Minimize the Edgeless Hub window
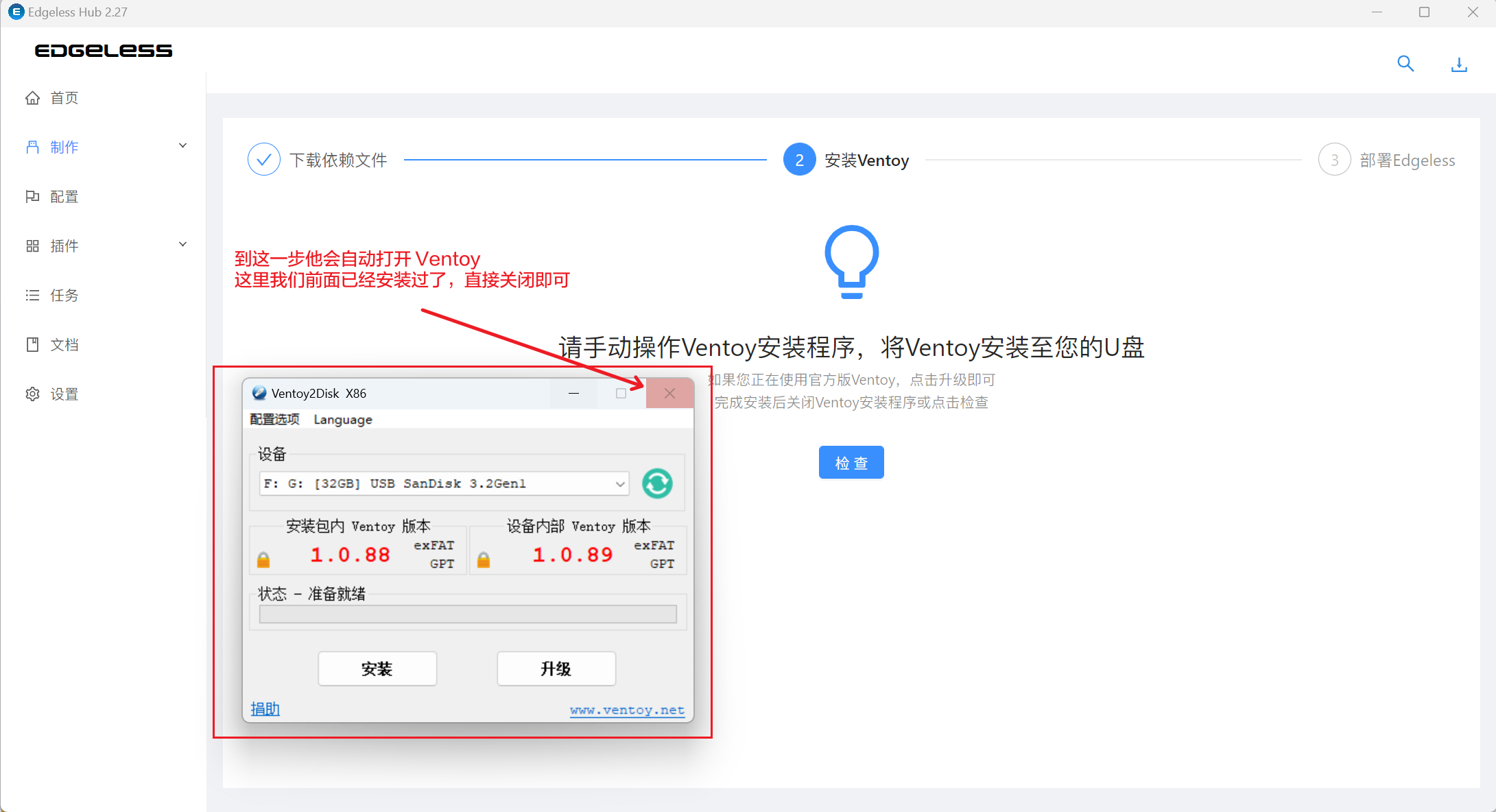This screenshot has width=1496, height=812. 1377,12
